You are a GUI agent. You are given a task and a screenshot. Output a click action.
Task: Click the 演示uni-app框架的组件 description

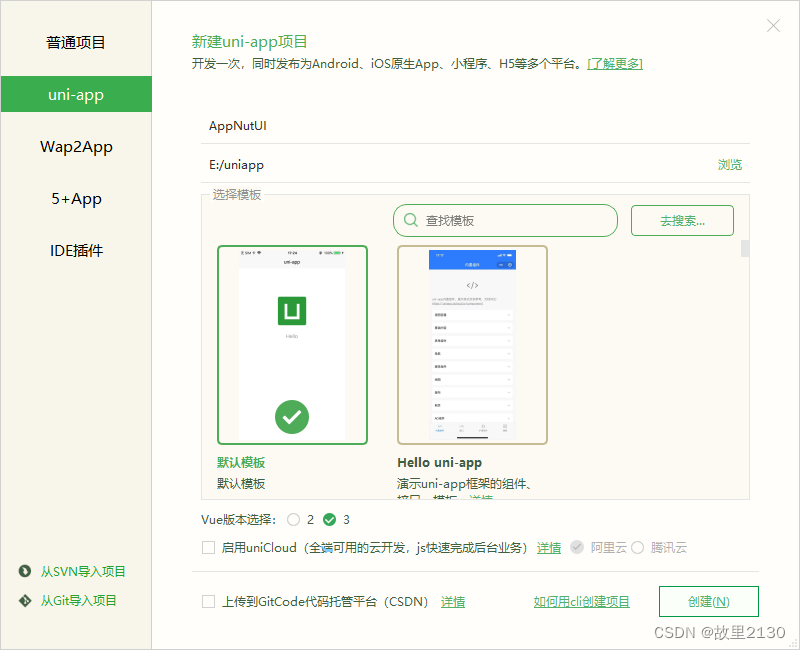464,483
